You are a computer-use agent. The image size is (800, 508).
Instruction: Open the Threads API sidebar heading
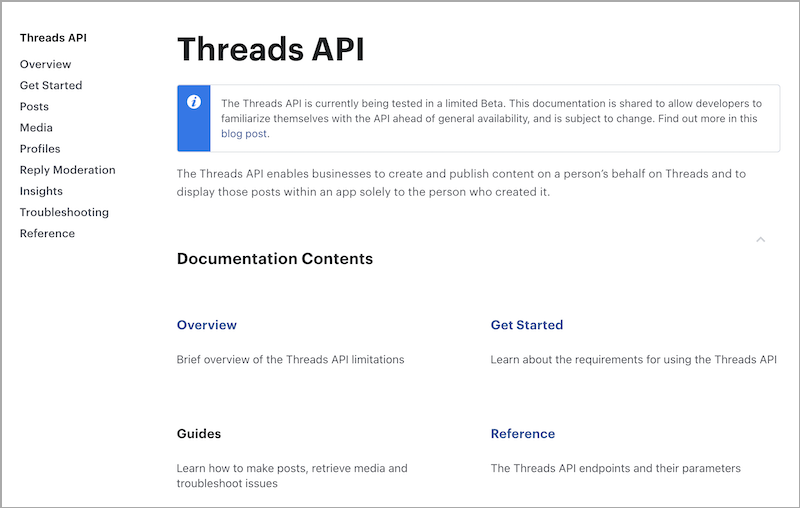coord(53,38)
